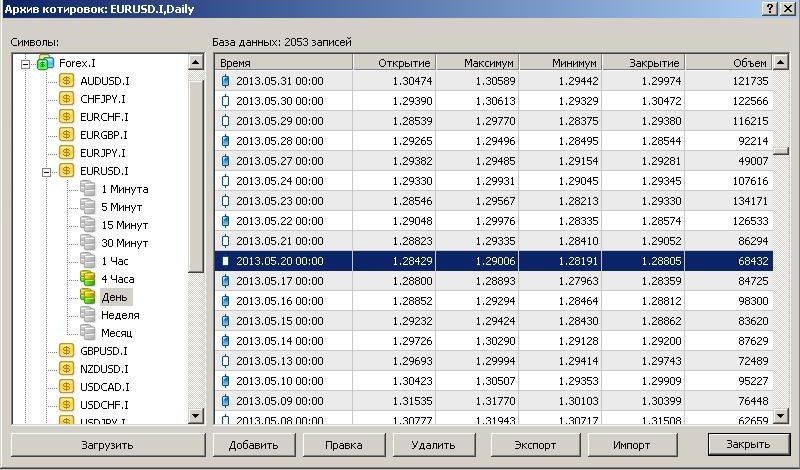Viewport: 800px width, 470px height.
Task: Click the Удалить button
Action: click(434, 445)
